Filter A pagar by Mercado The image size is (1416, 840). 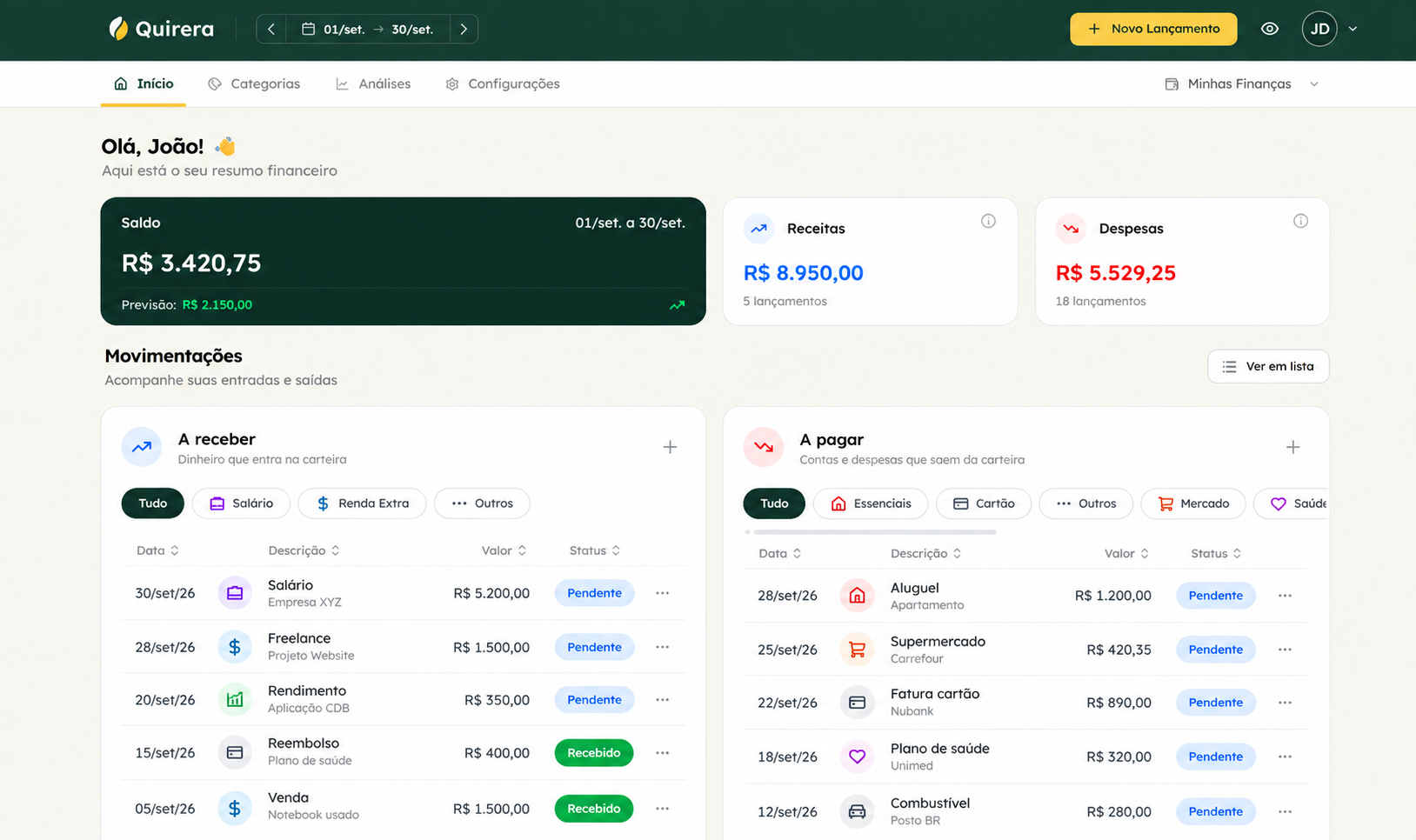point(1193,503)
